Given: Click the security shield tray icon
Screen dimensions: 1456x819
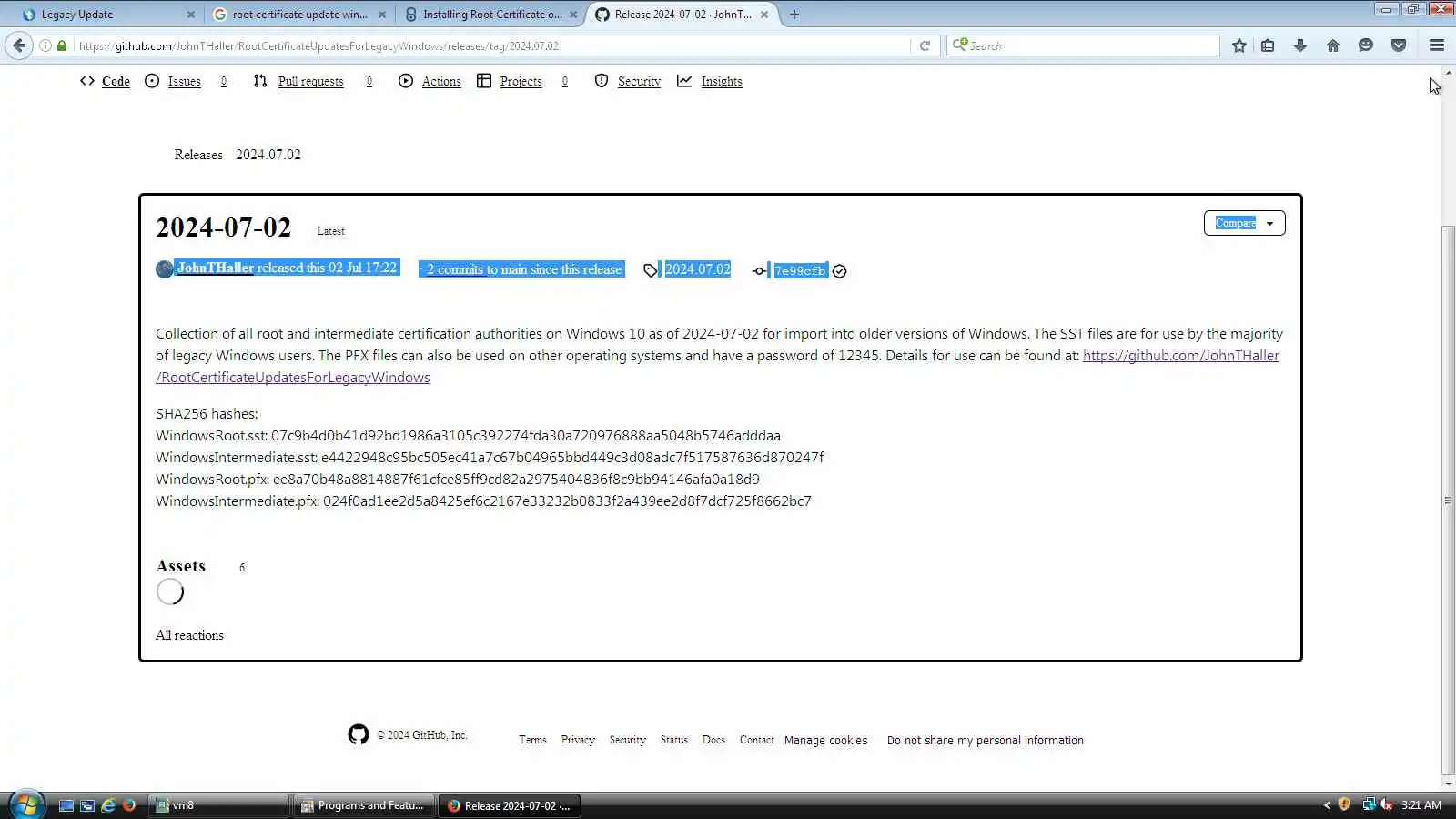Looking at the screenshot, I should click(x=1344, y=804).
